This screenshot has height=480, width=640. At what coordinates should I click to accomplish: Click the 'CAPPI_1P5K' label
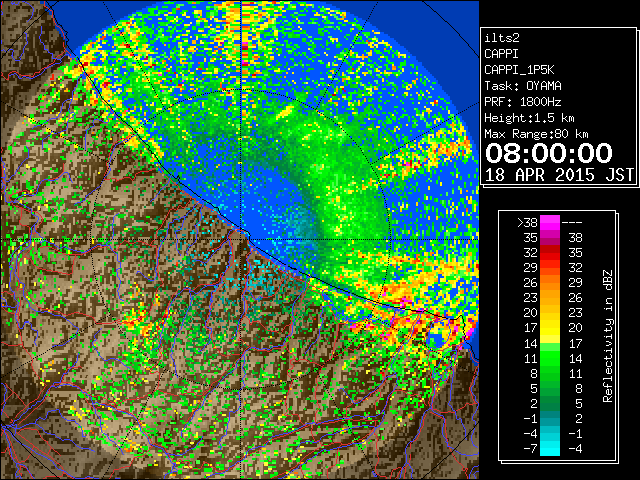[x=519, y=70]
